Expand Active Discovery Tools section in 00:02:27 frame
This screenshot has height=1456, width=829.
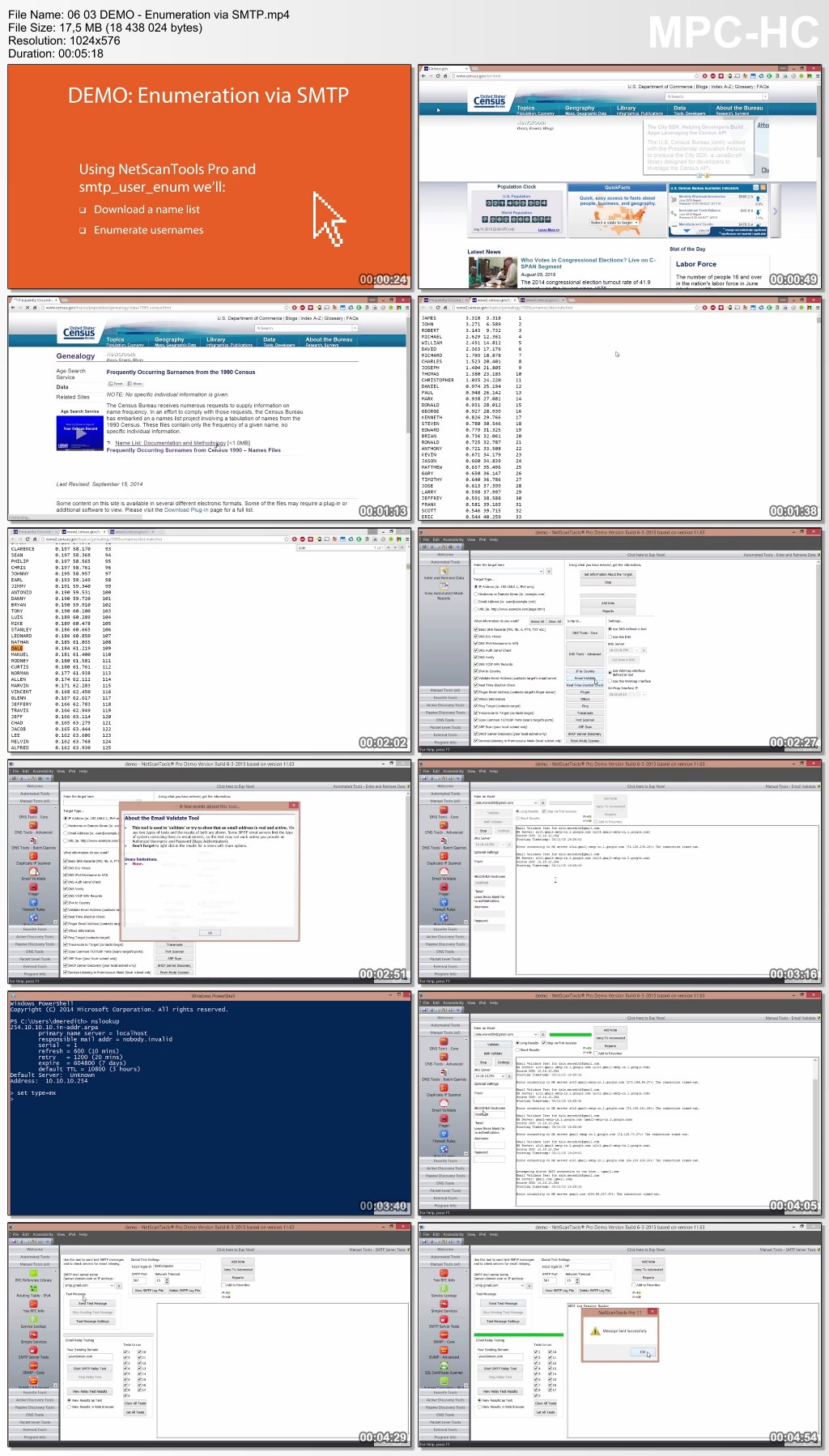tap(444, 705)
